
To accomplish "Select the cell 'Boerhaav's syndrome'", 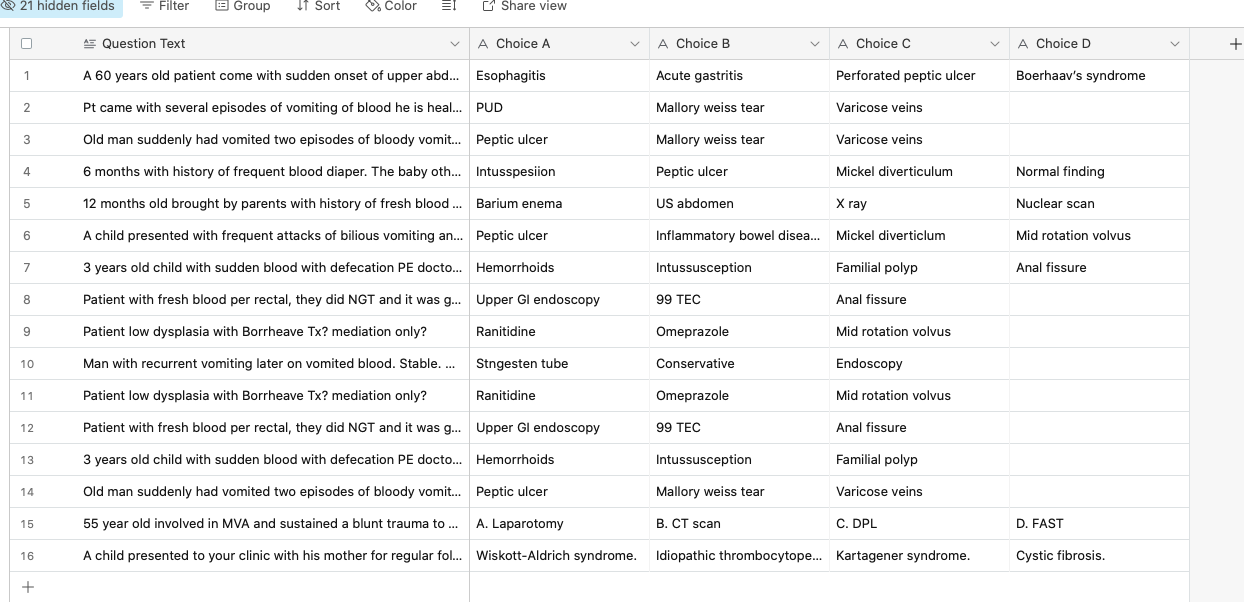I will (x=1099, y=76).
